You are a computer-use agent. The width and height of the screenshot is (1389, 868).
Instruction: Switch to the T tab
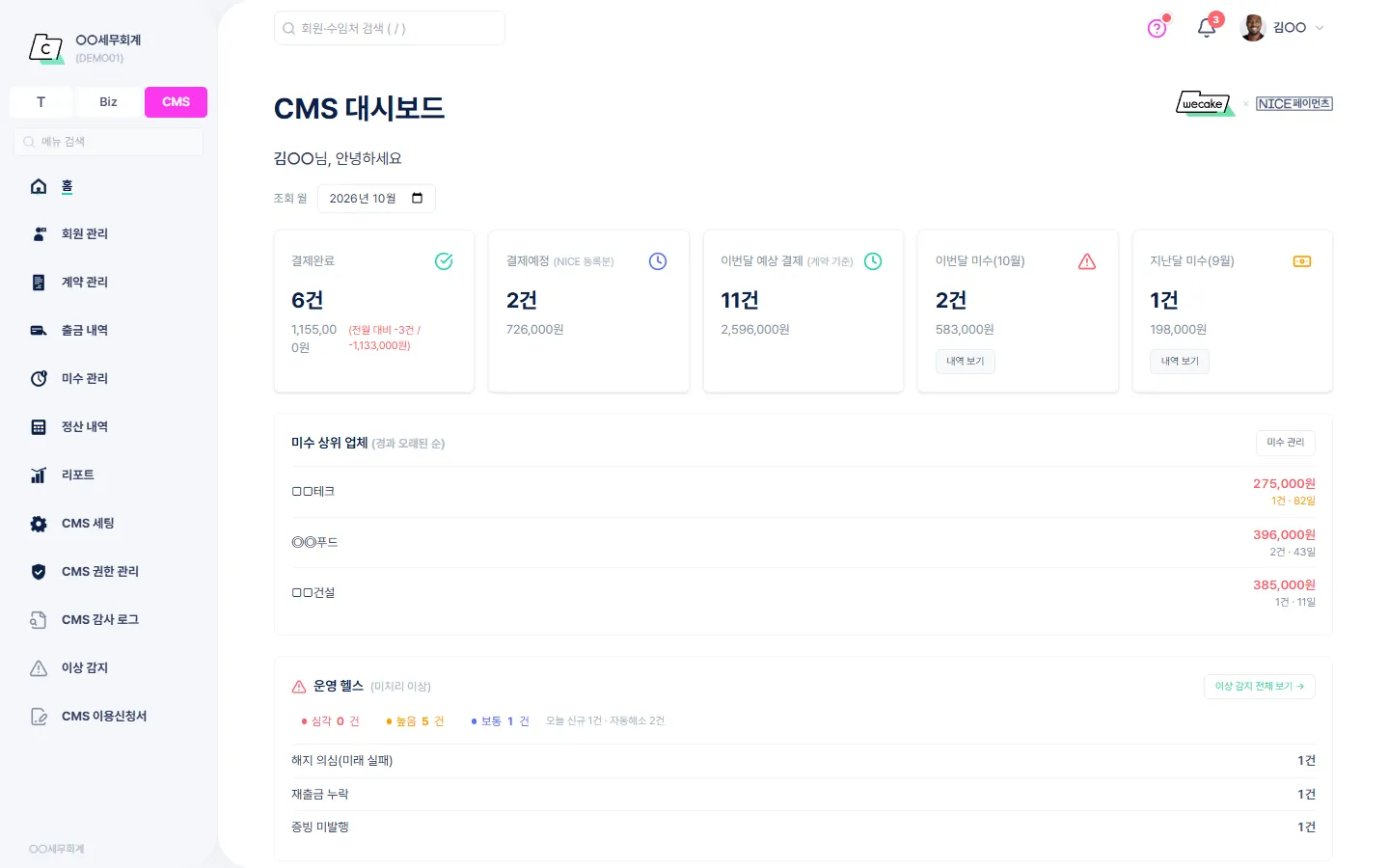coord(41,102)
